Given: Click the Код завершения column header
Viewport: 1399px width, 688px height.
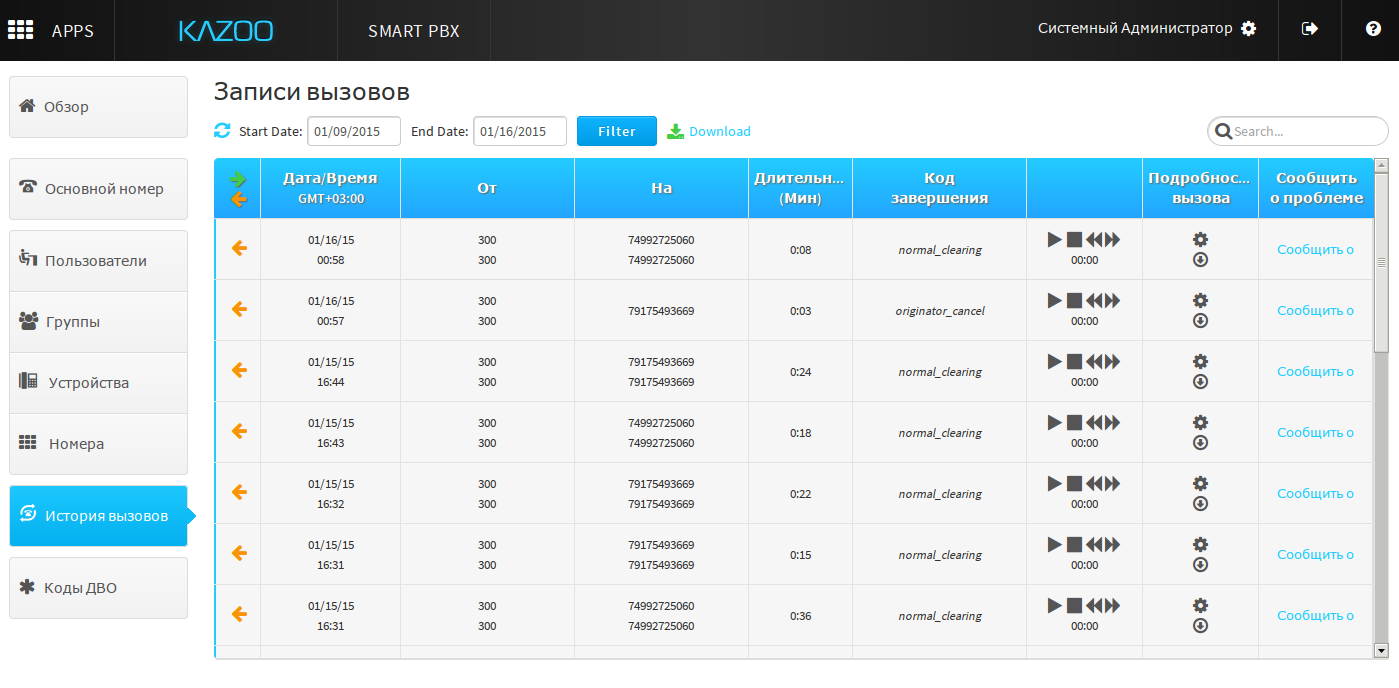Looking at the screenshot, I should (x=939, y=188).
